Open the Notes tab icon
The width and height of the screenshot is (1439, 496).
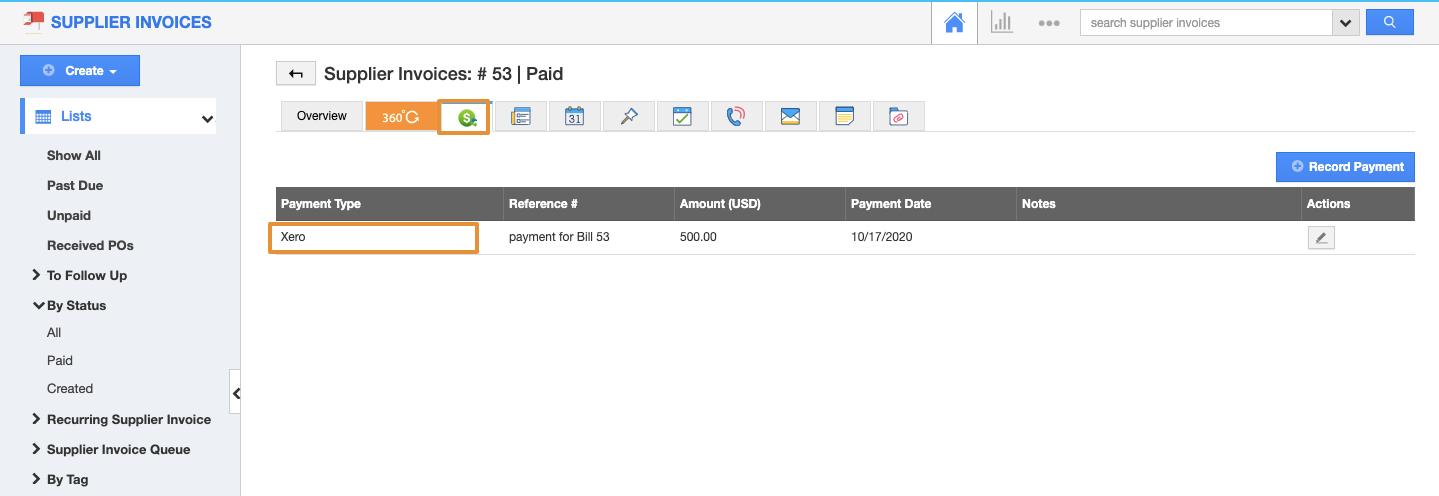[x=844, y=117]
